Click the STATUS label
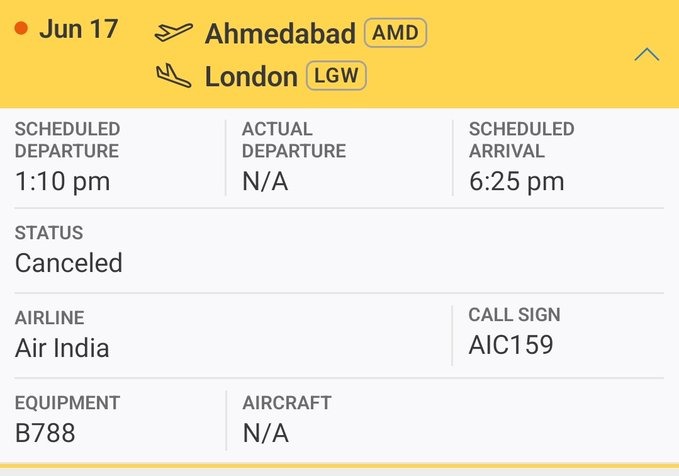 coord(49,233)
